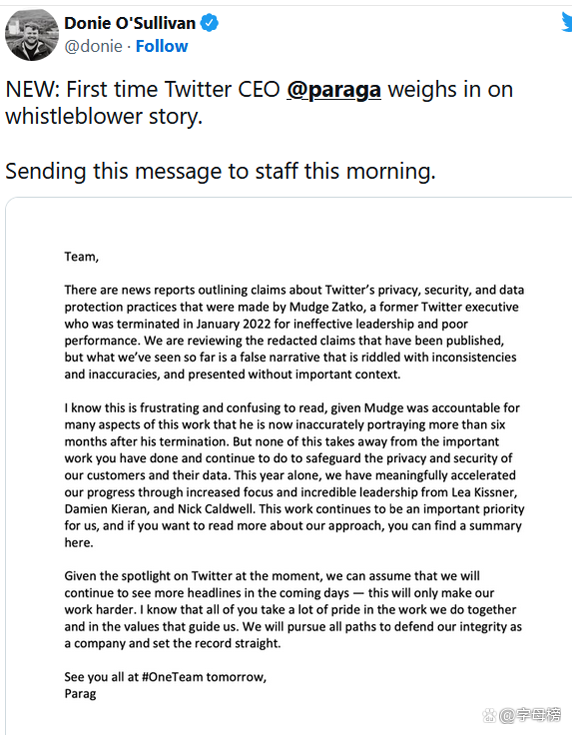Screen dimensions: 572x735
Task: Click the word "here." after summary
Action: (79, 543)
